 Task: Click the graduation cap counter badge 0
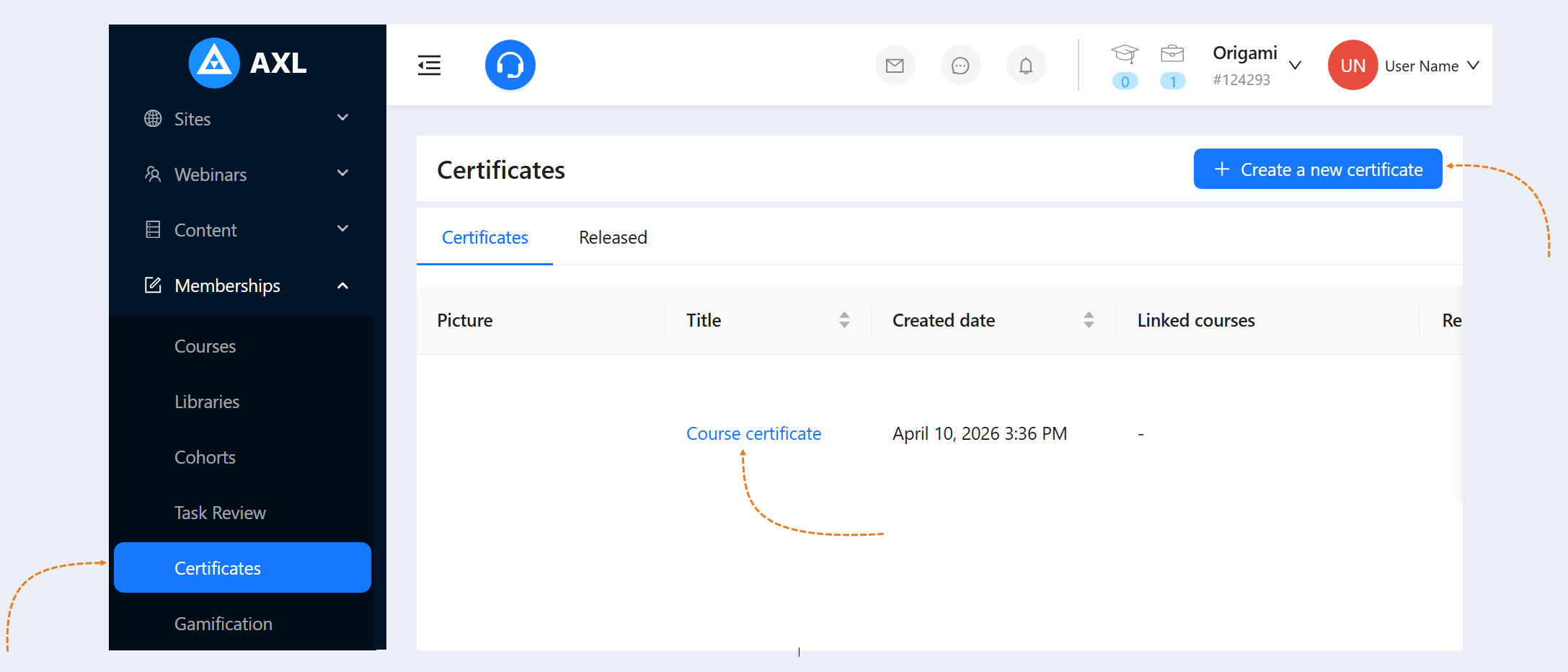(x=1125, y=81)
